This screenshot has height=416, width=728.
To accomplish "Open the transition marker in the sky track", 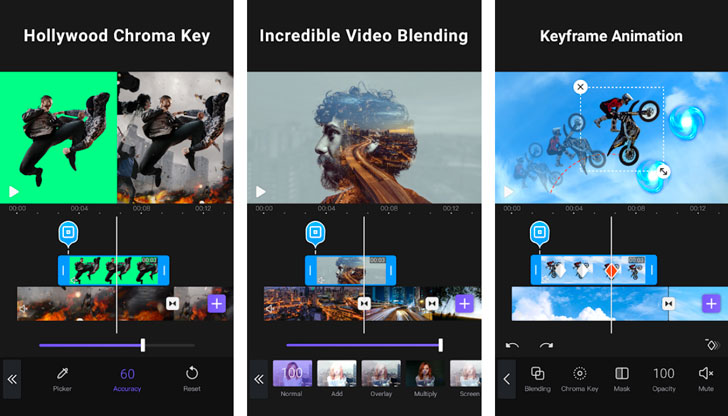I will (668, 304).
